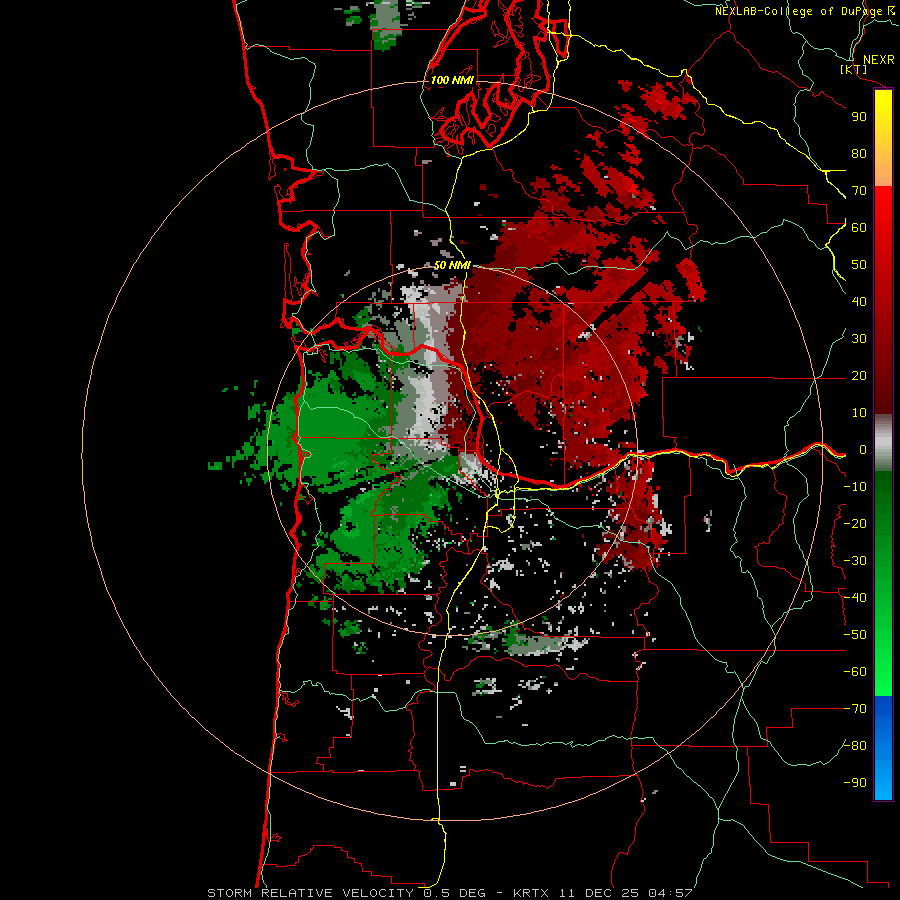Image resolution: width=900 pixels, height=900 pixels.
Task: Select the -40 value on the velocity scale
Action: coord(855,598)
